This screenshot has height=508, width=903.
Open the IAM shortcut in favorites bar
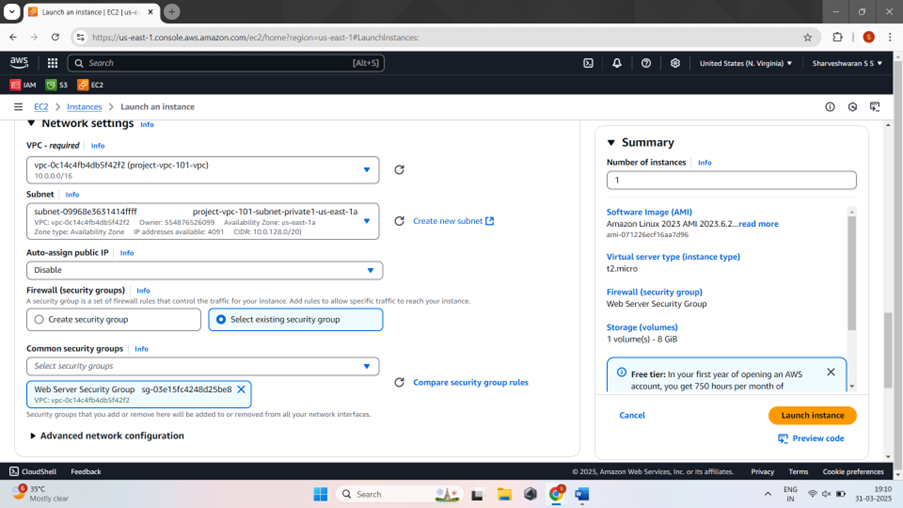click(23, 85)
